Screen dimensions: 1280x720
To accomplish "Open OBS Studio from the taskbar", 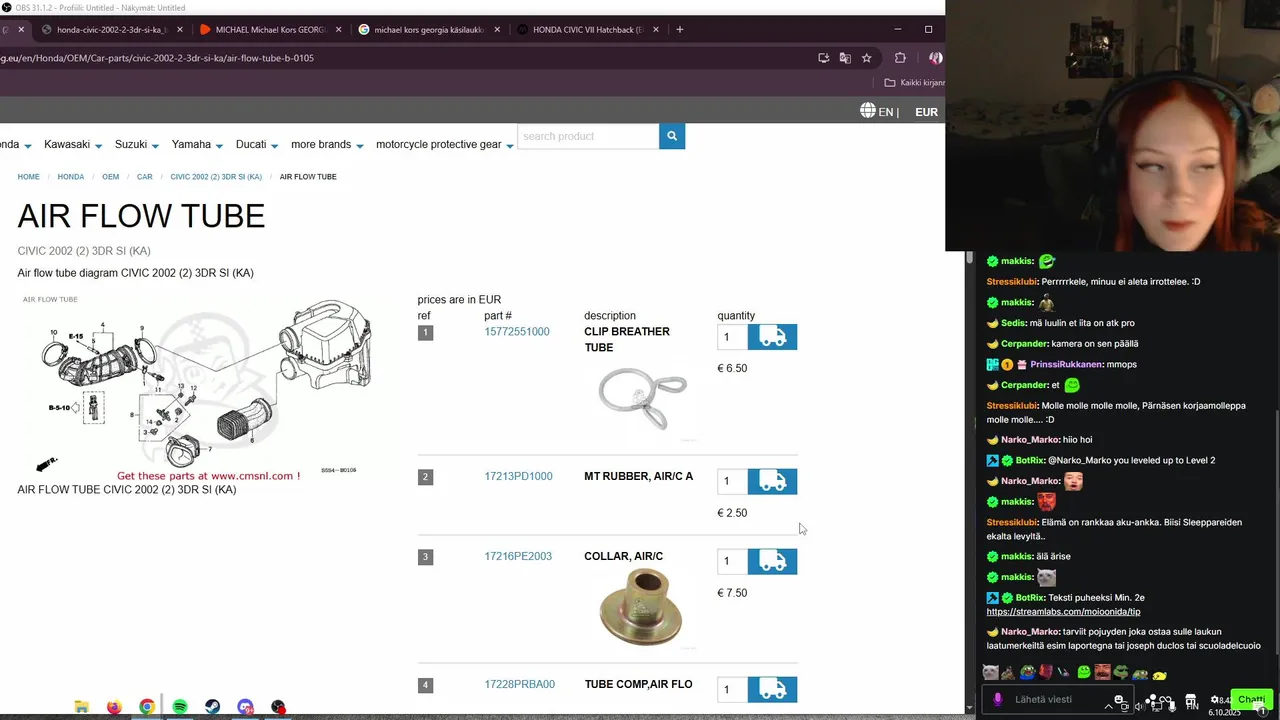I will coord(278,707).
